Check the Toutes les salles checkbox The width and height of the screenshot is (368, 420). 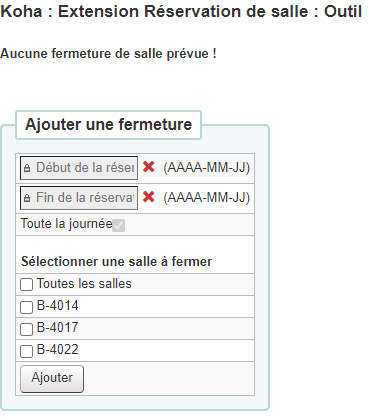pos(26,285)
